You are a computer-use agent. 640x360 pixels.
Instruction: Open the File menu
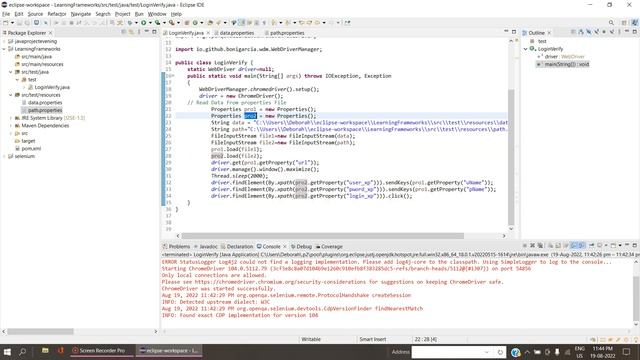coord(6,14)
